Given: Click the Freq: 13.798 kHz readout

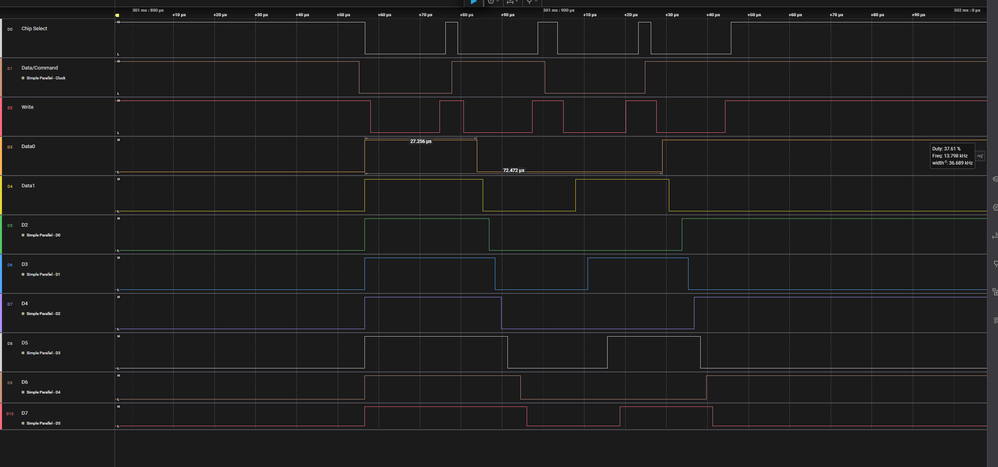Looking at the screenshot, I should pos(950,155).
